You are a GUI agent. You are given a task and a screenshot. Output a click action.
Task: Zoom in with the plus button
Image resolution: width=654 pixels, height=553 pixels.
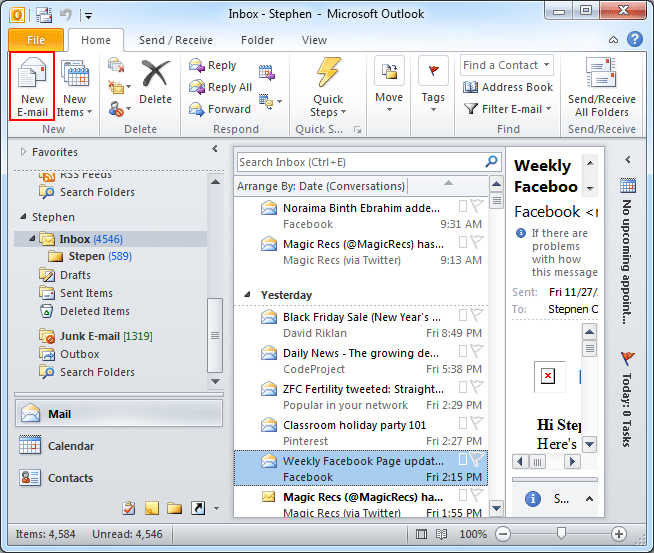click(619, 534)
